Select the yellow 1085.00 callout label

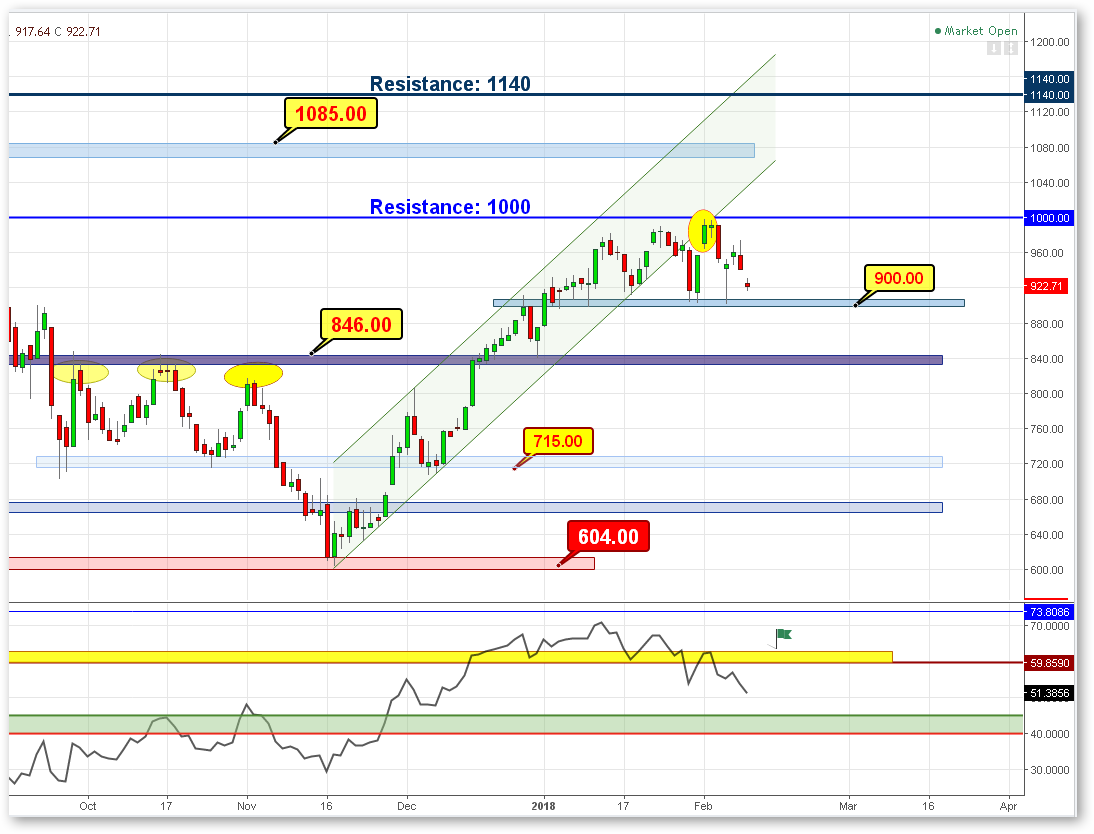tap(331, 113)
